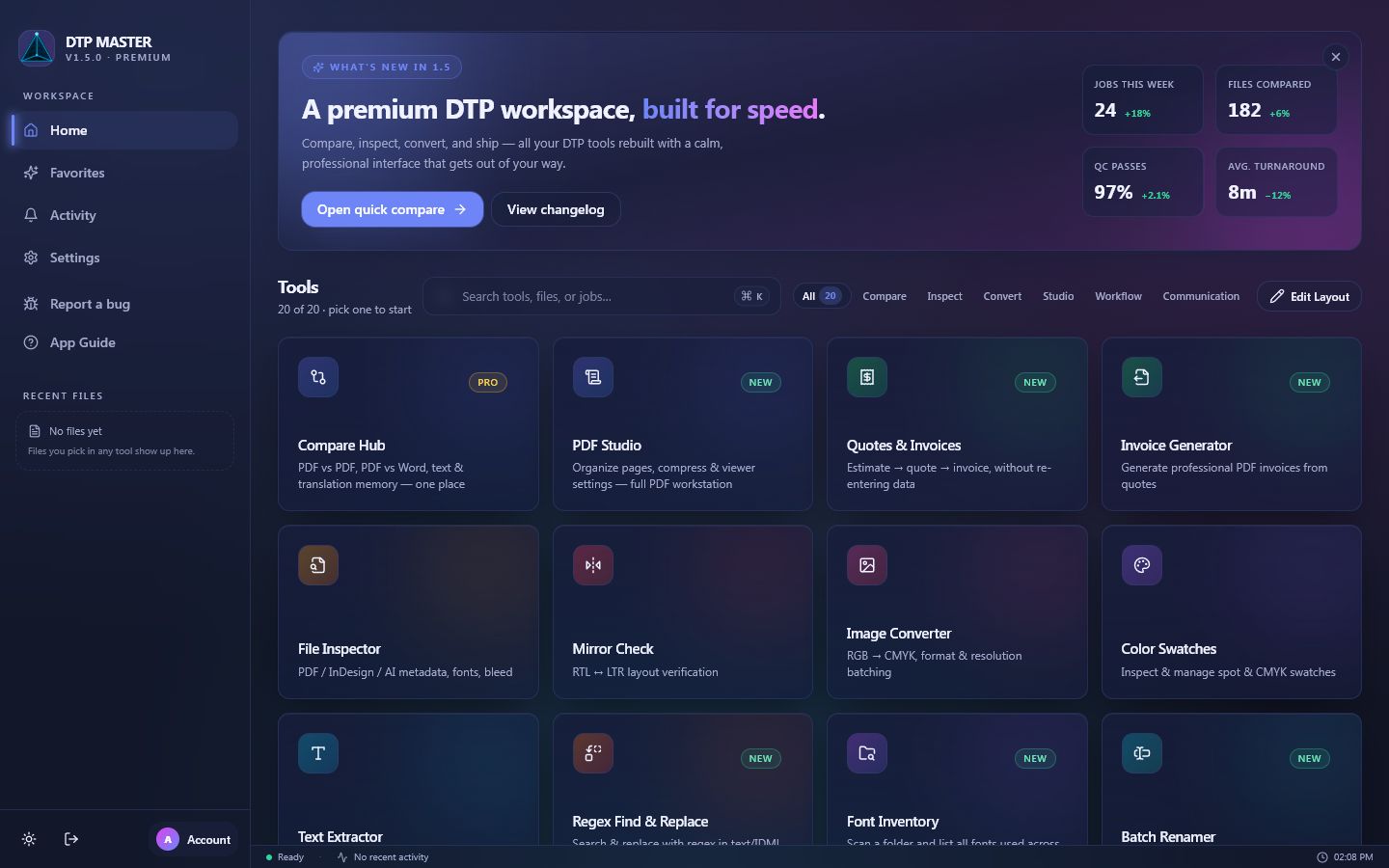
Task: Click the Color Swatches title text
Action: pos(1168,648)
